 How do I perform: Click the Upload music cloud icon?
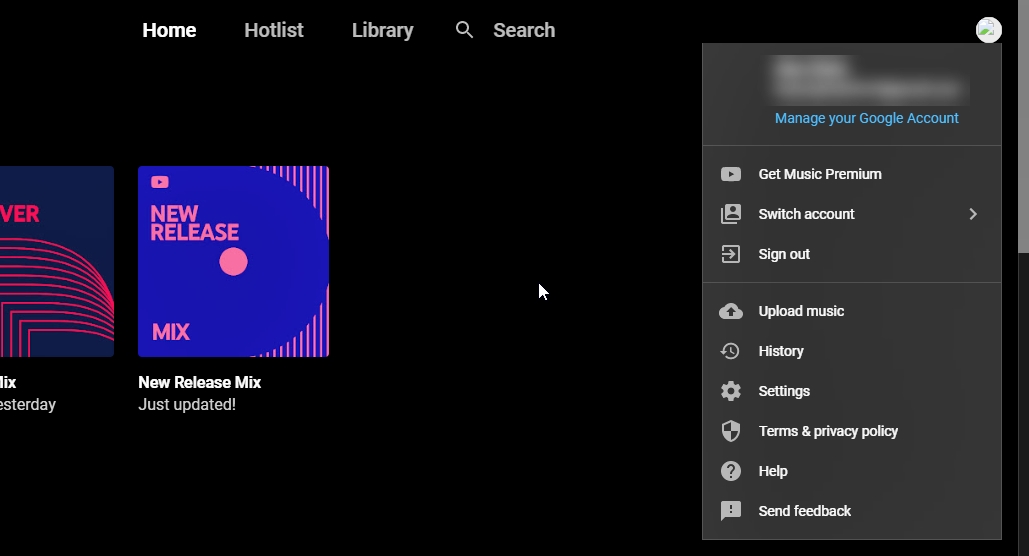[731, 311]
